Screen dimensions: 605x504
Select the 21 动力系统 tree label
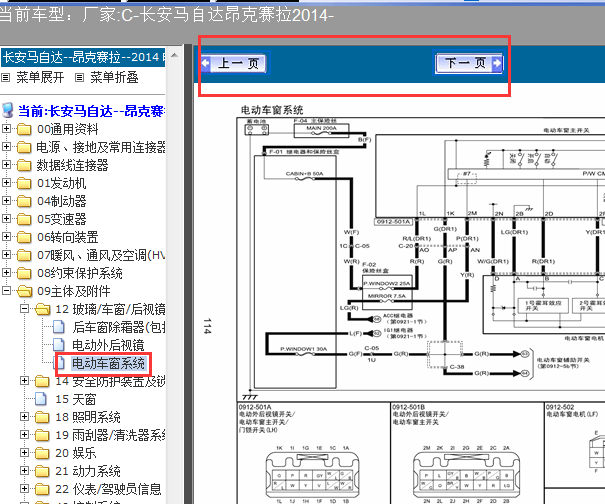click(x=88, y=471)
